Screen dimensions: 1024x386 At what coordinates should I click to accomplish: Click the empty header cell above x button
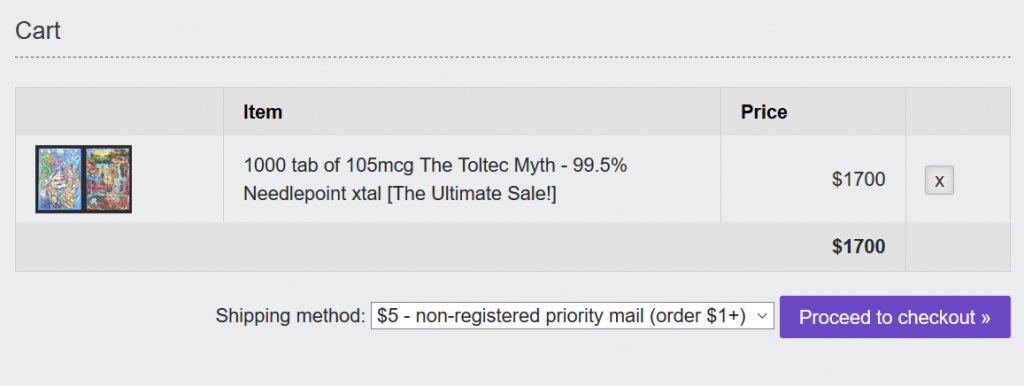click(x=957, y=112)
